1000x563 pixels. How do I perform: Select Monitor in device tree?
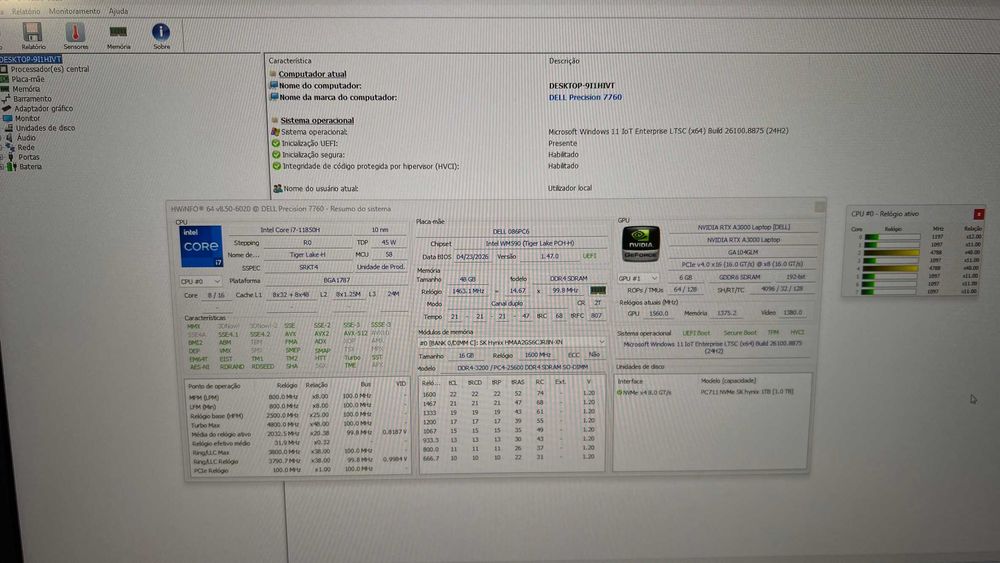coord(27,118)
